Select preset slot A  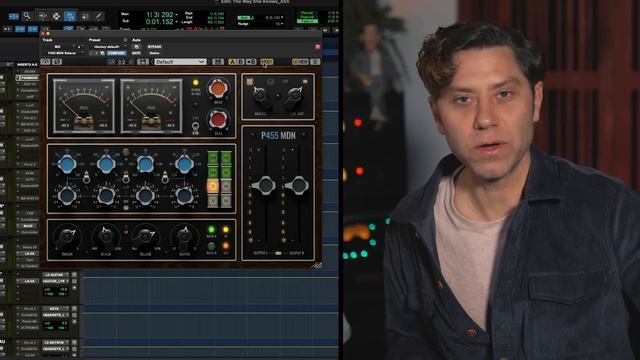[x=232, y=62]
